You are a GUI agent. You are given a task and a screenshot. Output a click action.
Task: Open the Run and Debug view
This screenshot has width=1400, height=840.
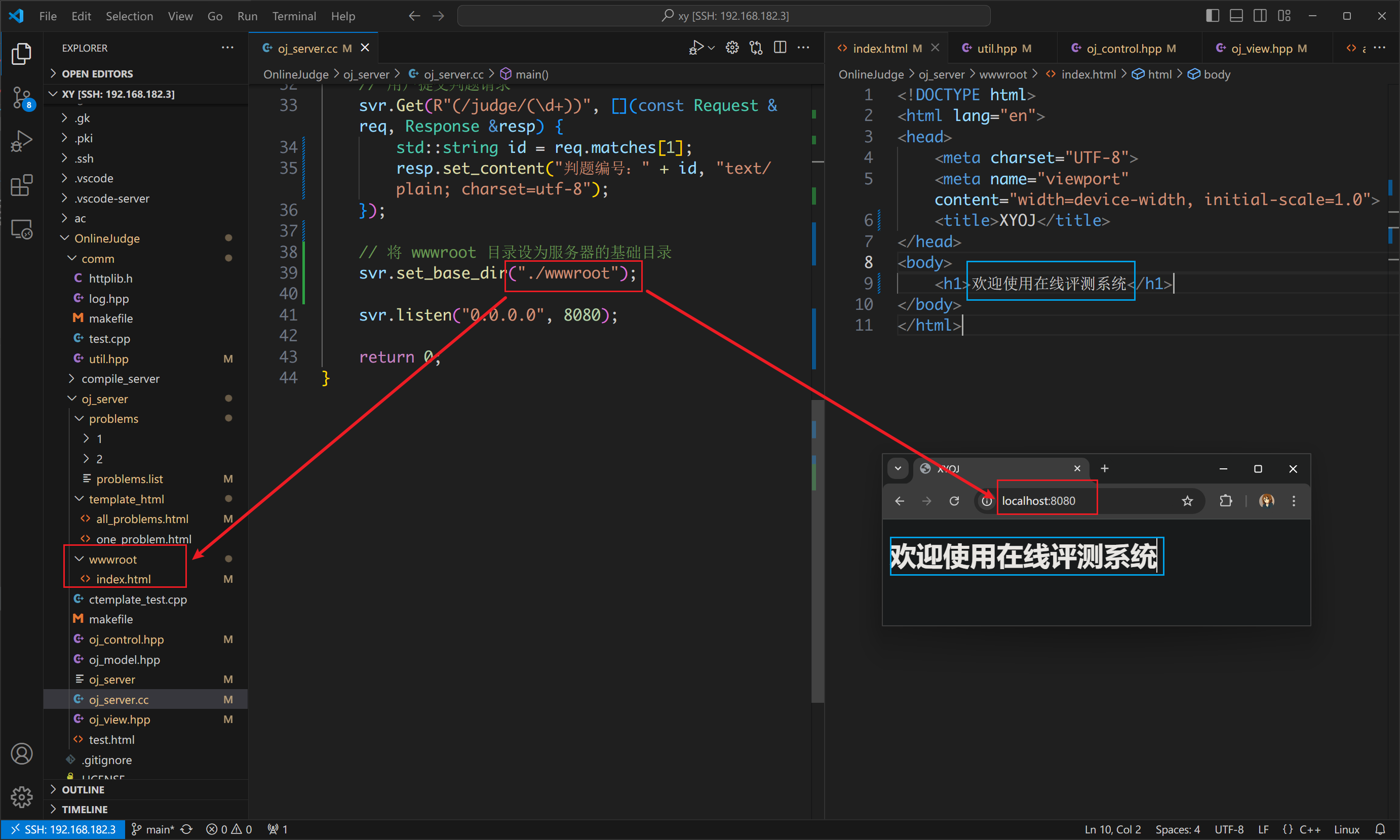21,141
